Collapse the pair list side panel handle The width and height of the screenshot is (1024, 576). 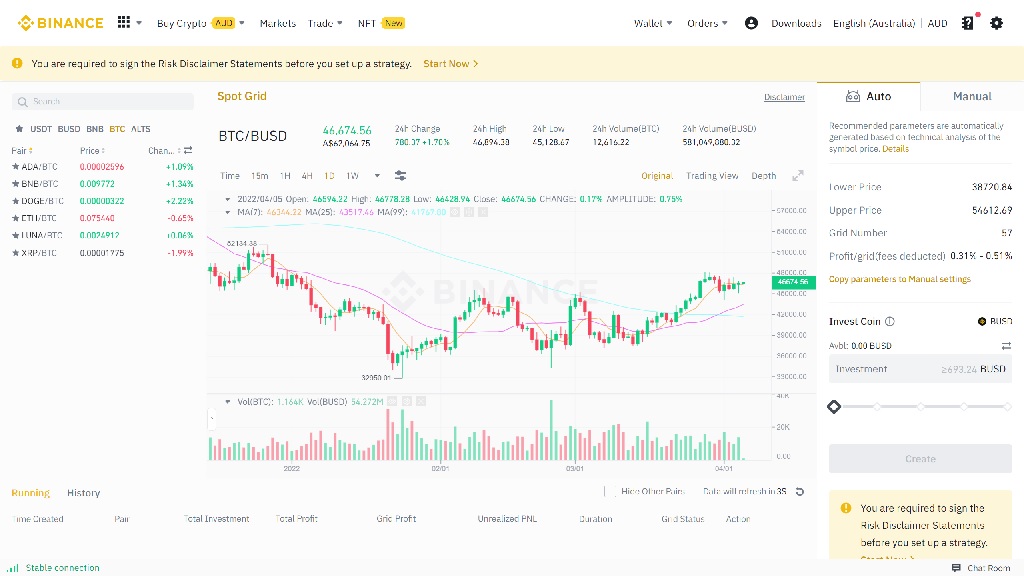[212, 419]
